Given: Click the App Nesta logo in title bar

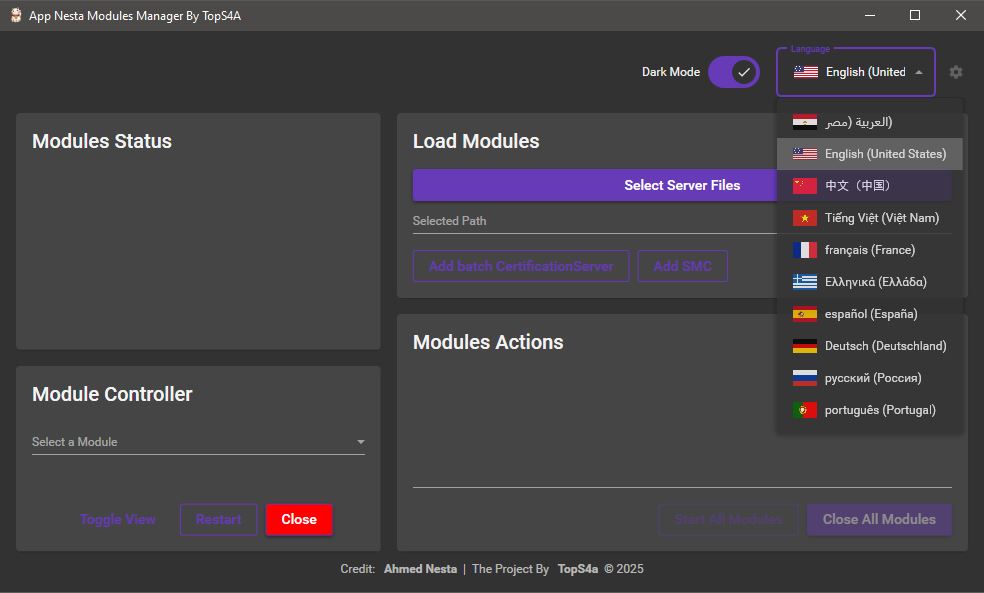Looking at the screenshot, I should (x=14, y=15).
